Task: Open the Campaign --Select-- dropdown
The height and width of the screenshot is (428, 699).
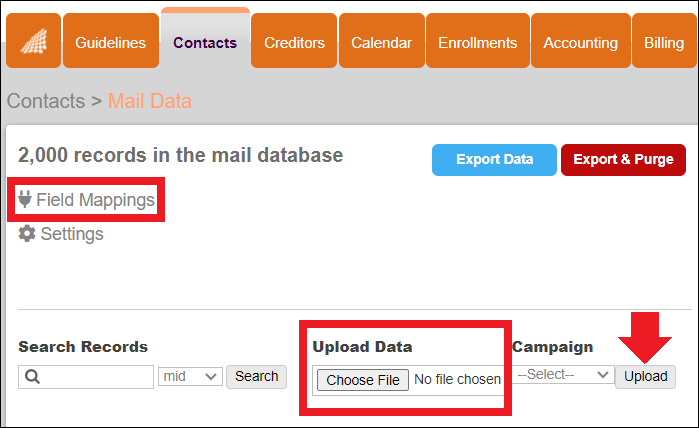Action: click(x=563, y=374)
